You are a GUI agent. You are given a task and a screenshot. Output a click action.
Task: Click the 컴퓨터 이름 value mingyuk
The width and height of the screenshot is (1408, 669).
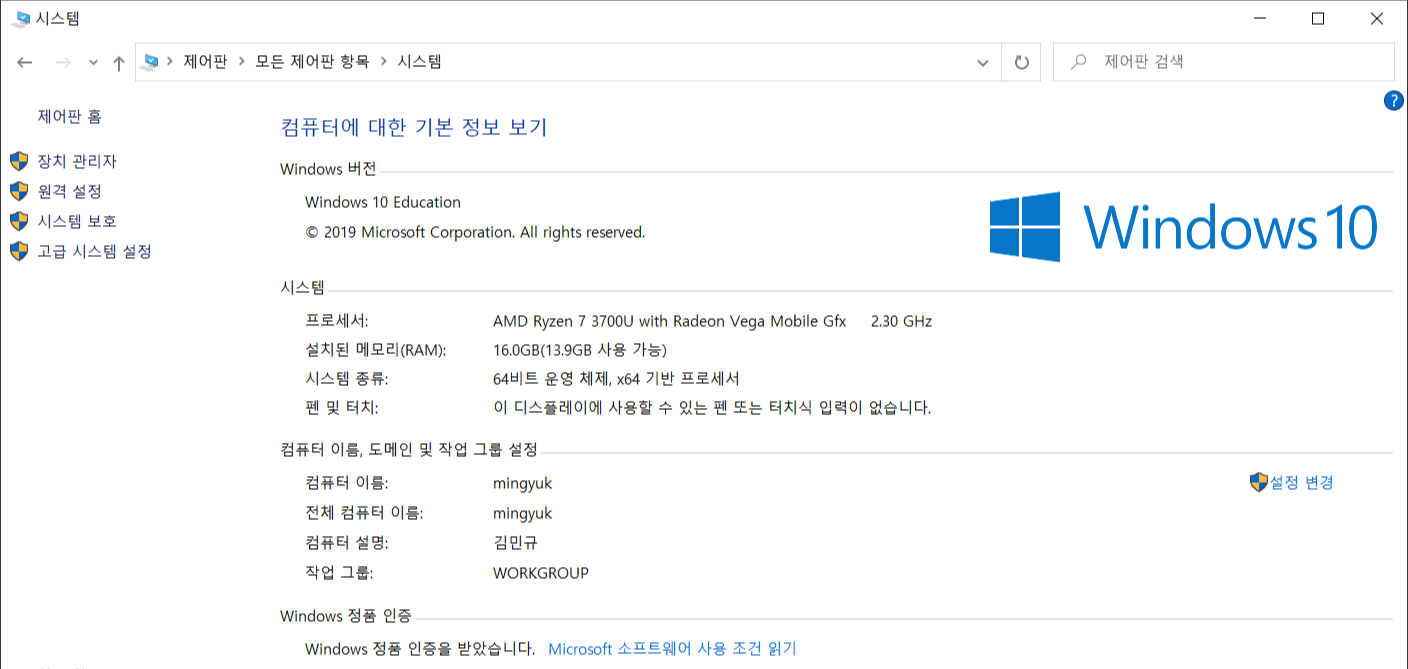pyautogui.click(x=522, y=484)
